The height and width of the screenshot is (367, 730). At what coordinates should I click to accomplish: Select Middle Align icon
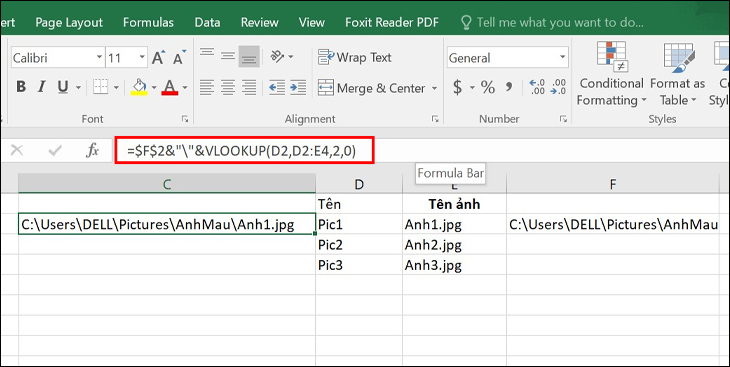228,57
